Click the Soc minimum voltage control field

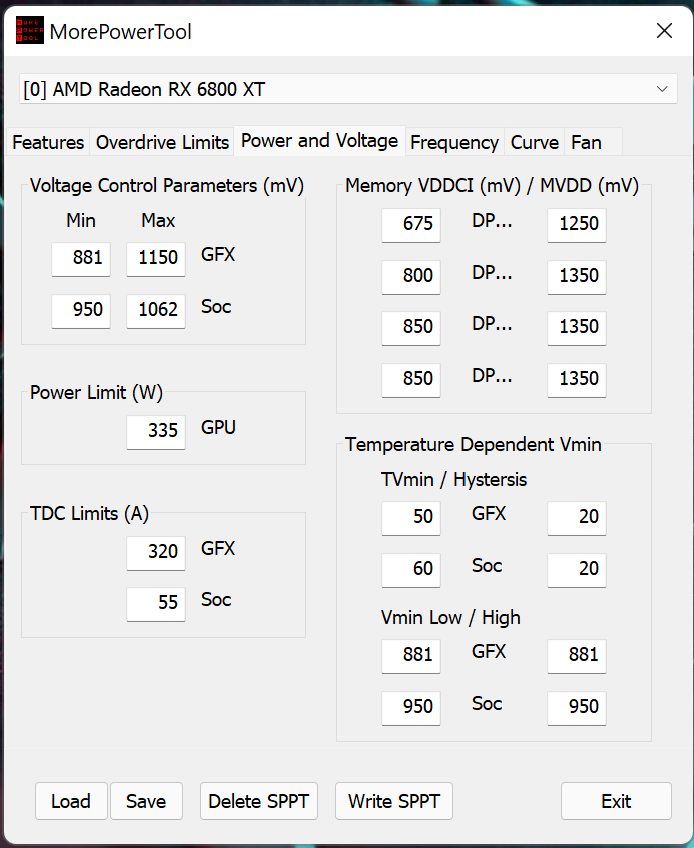coord(81,311)
